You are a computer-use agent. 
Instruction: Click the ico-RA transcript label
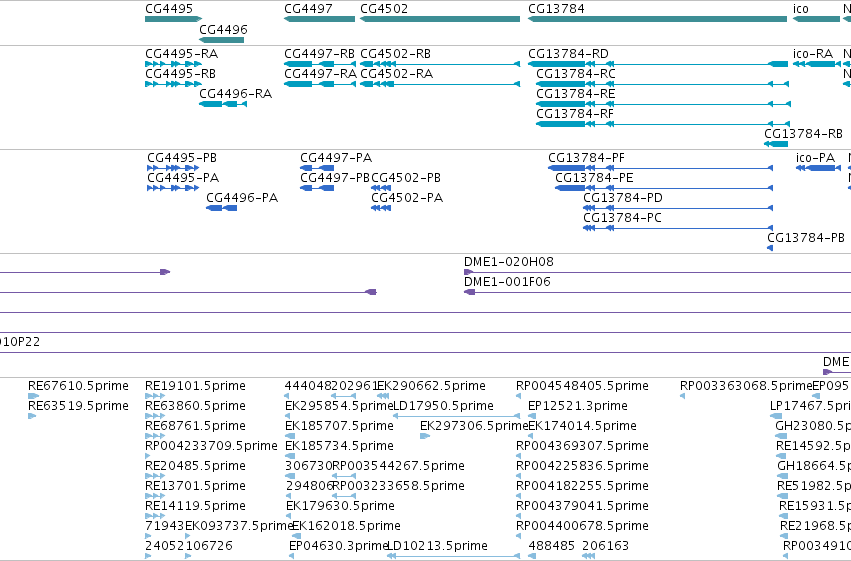[x=812, y=54]
